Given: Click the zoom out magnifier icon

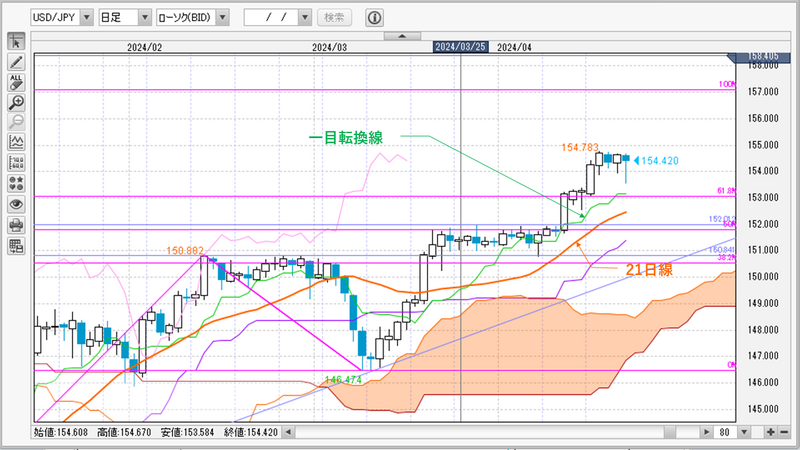Looking at the screenshot, I should tap(16, 122).
